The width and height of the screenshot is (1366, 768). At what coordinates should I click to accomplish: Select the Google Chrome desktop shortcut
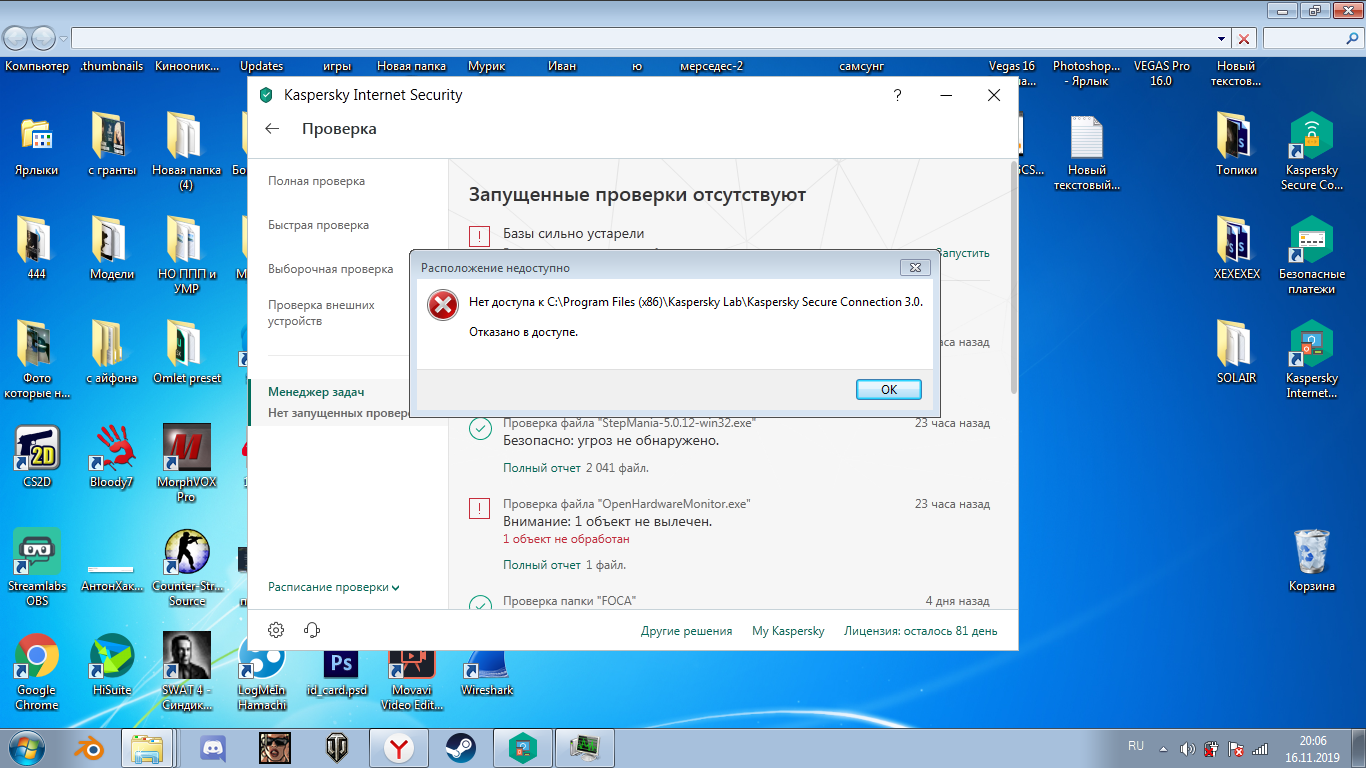click(x=37, y=672)
